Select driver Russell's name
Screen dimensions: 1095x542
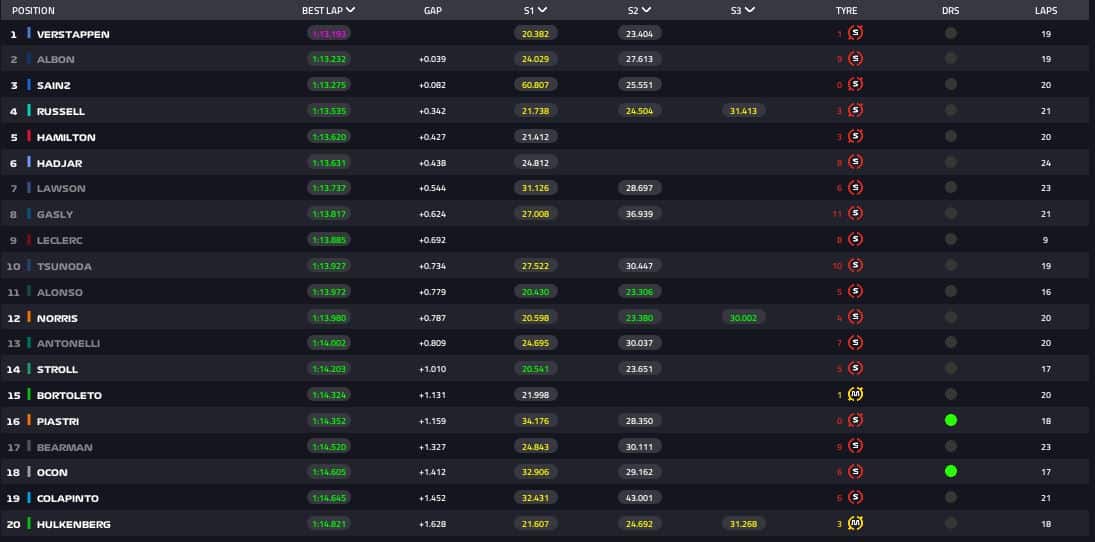coord(61,111)
